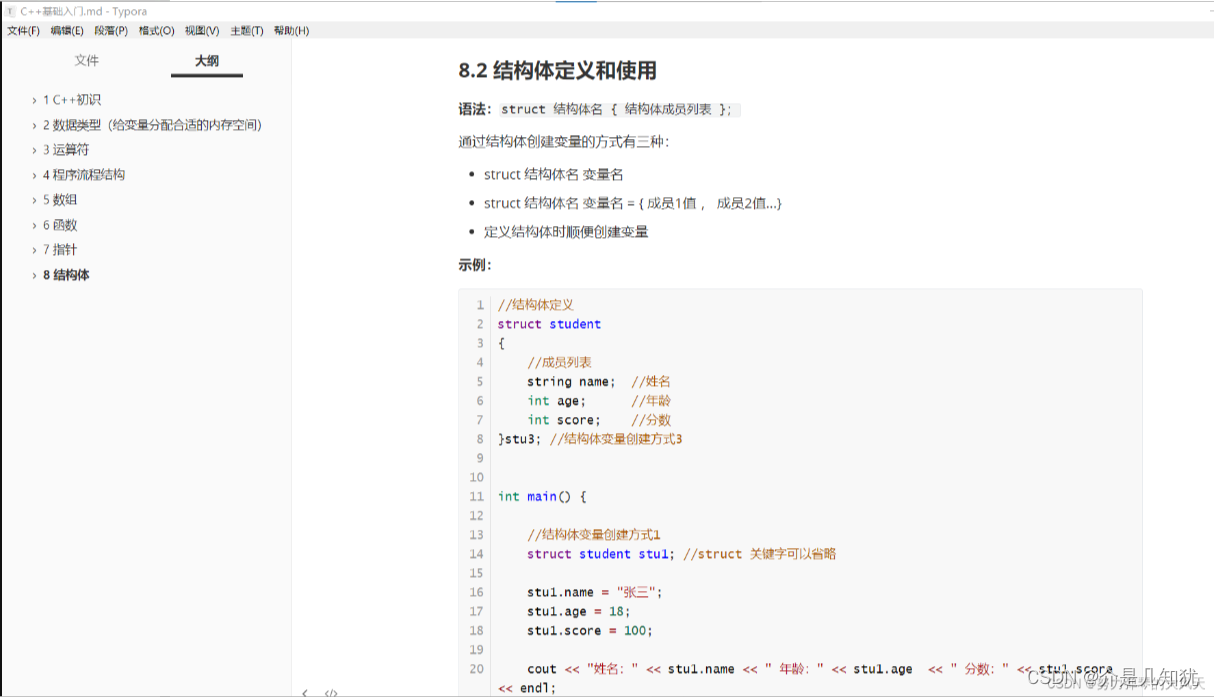Expand the '1 C++初识' outline arrow
This screenshot has height=697, width=1214.
(x=34, y=100)
